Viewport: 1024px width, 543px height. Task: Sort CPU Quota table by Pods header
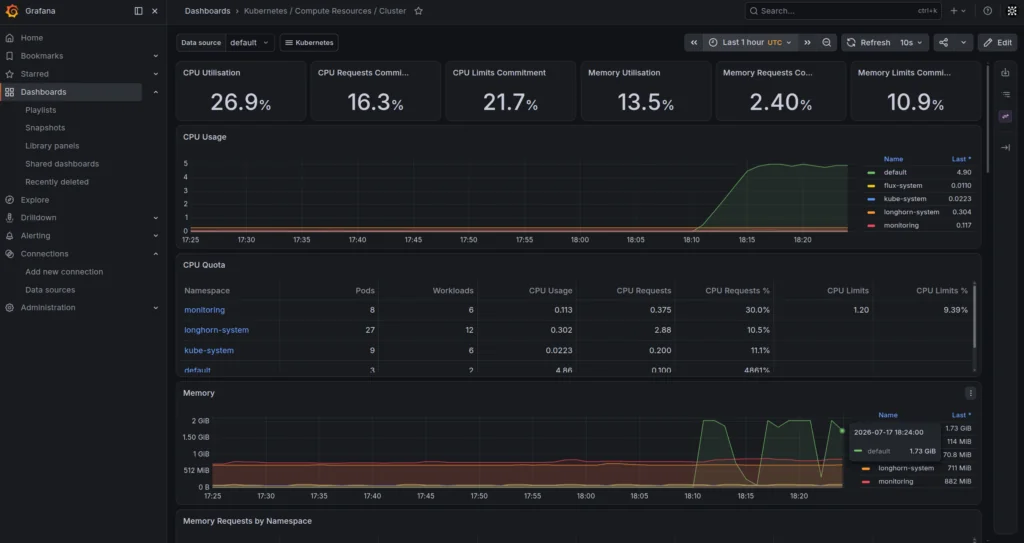365,290
